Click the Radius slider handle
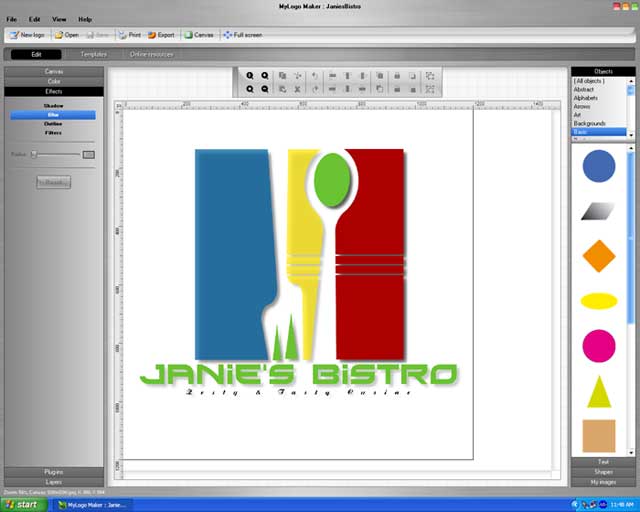Image resolution: width=640 pixels, height=512 pixels. click(33, 154)
